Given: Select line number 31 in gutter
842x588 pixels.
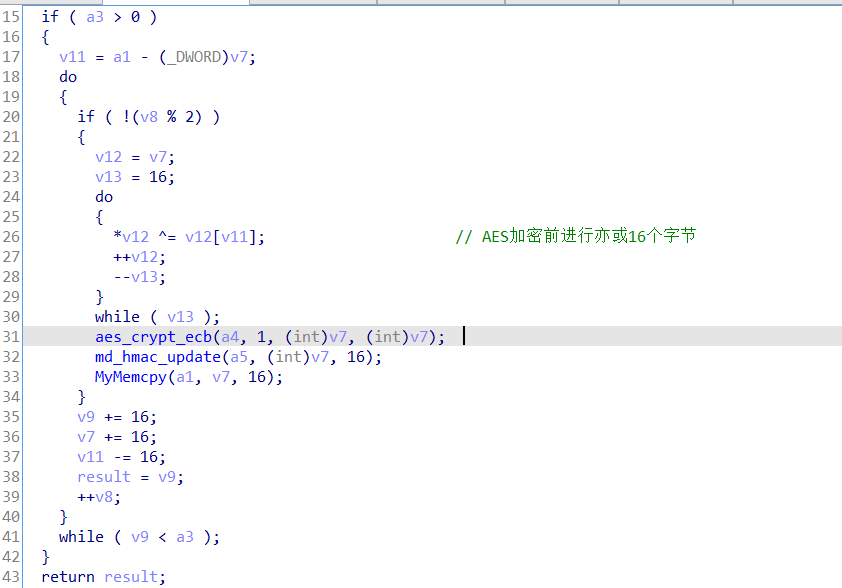Looking at the screenshot, I should (11, 337).
